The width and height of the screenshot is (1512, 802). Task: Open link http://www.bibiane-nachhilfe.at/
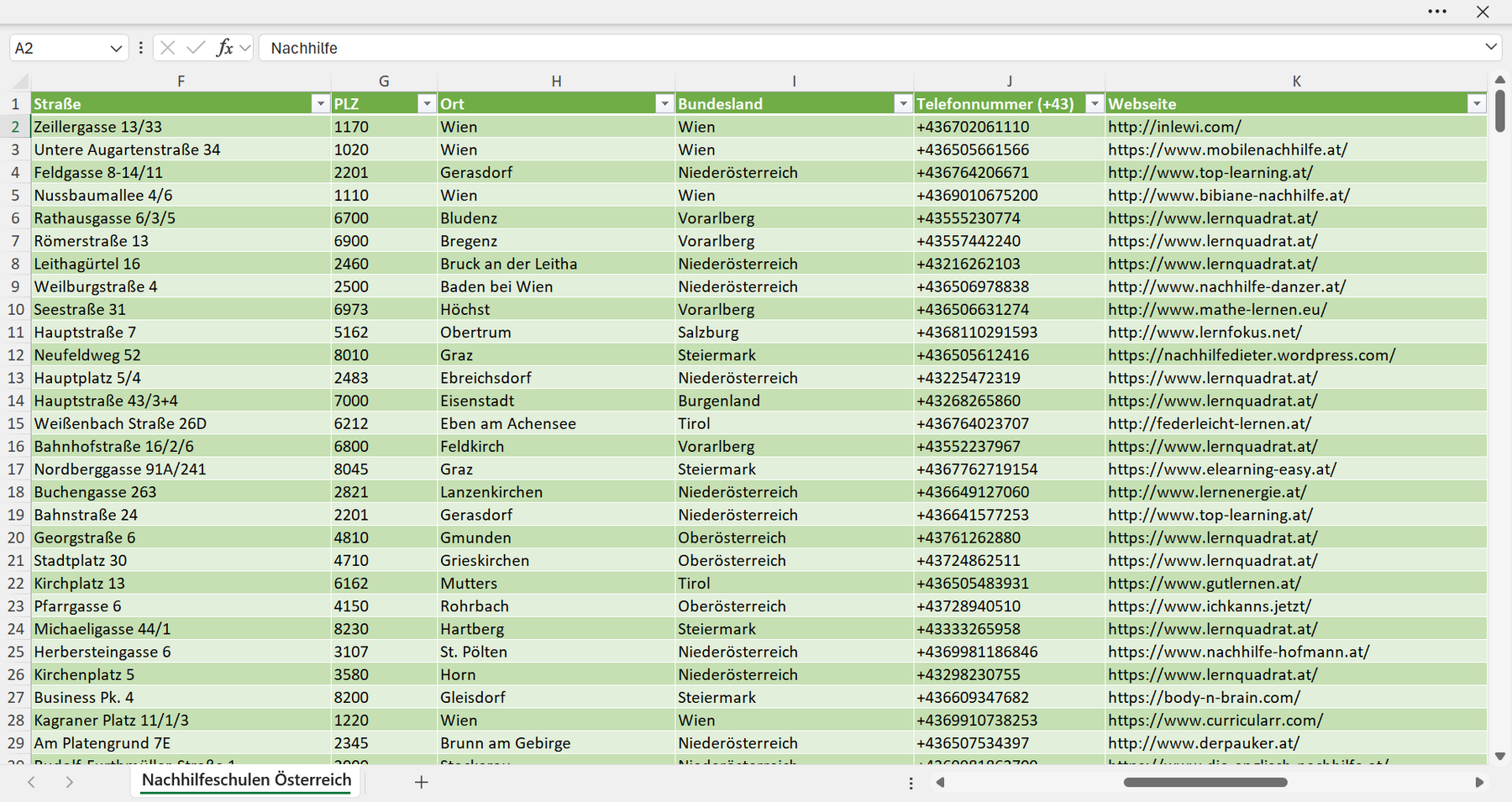click(x=1229, y=196)
